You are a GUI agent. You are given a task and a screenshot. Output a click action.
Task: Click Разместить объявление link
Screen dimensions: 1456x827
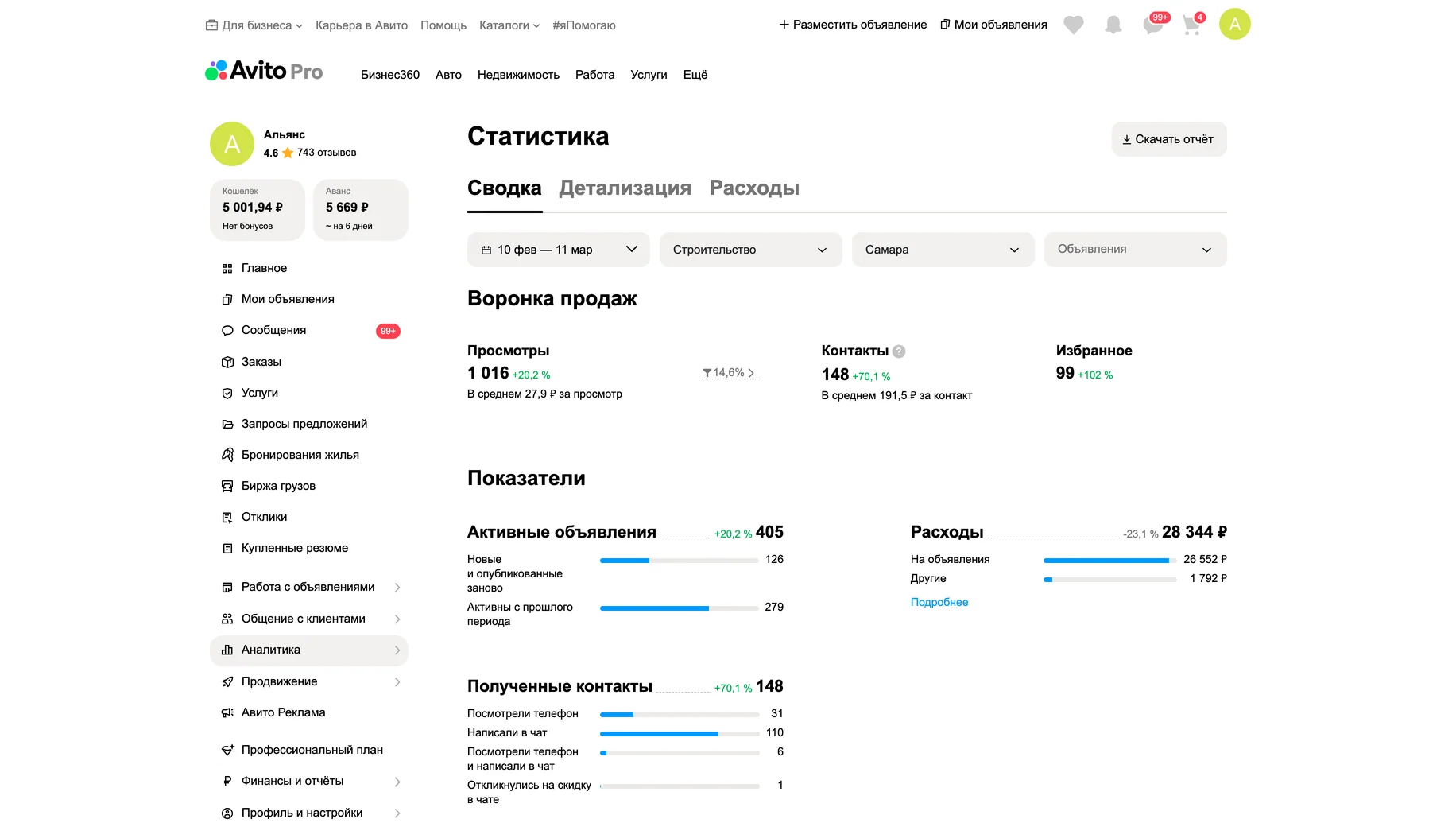(853, 25)
